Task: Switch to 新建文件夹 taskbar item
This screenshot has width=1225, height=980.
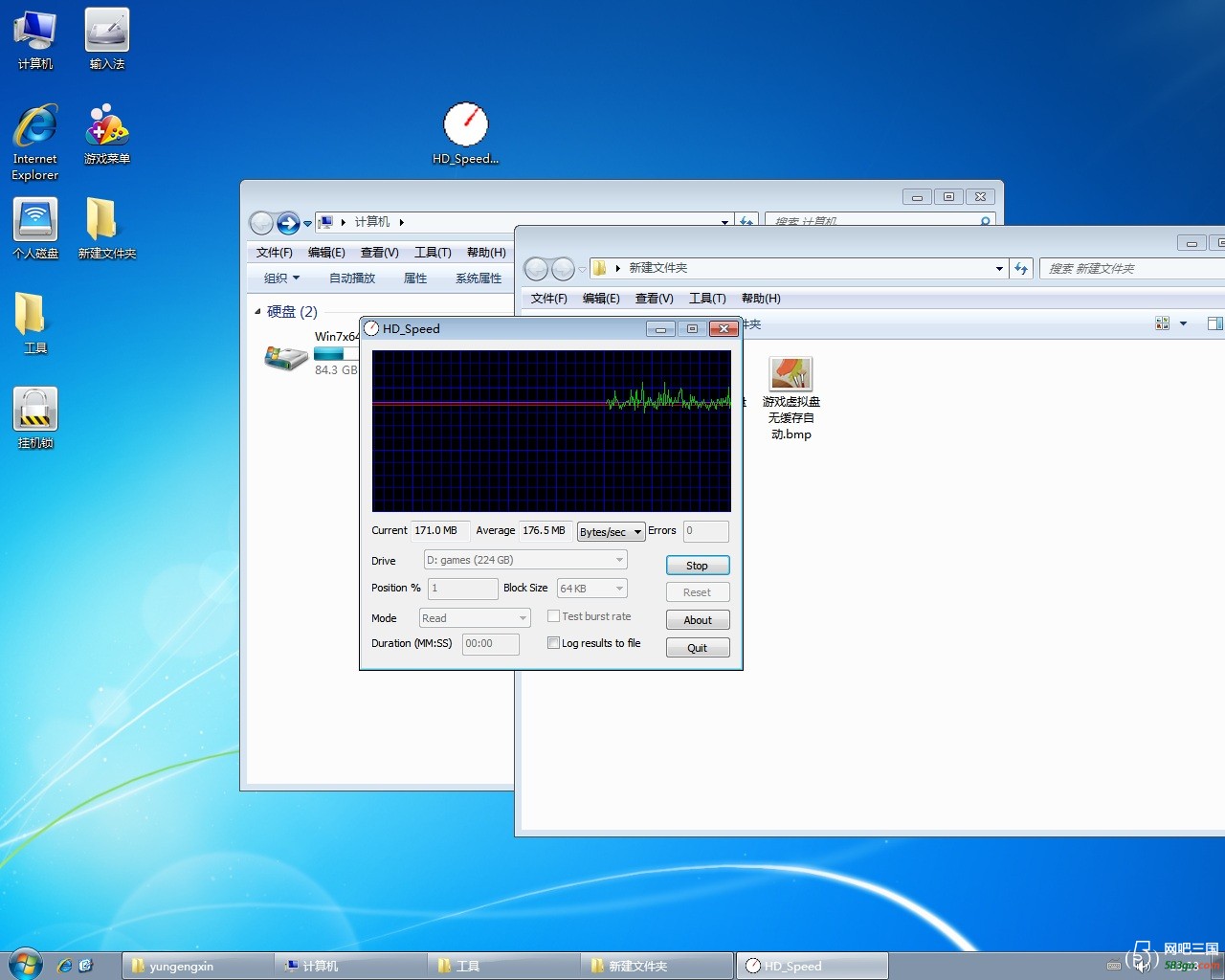Action: [657, 966]
